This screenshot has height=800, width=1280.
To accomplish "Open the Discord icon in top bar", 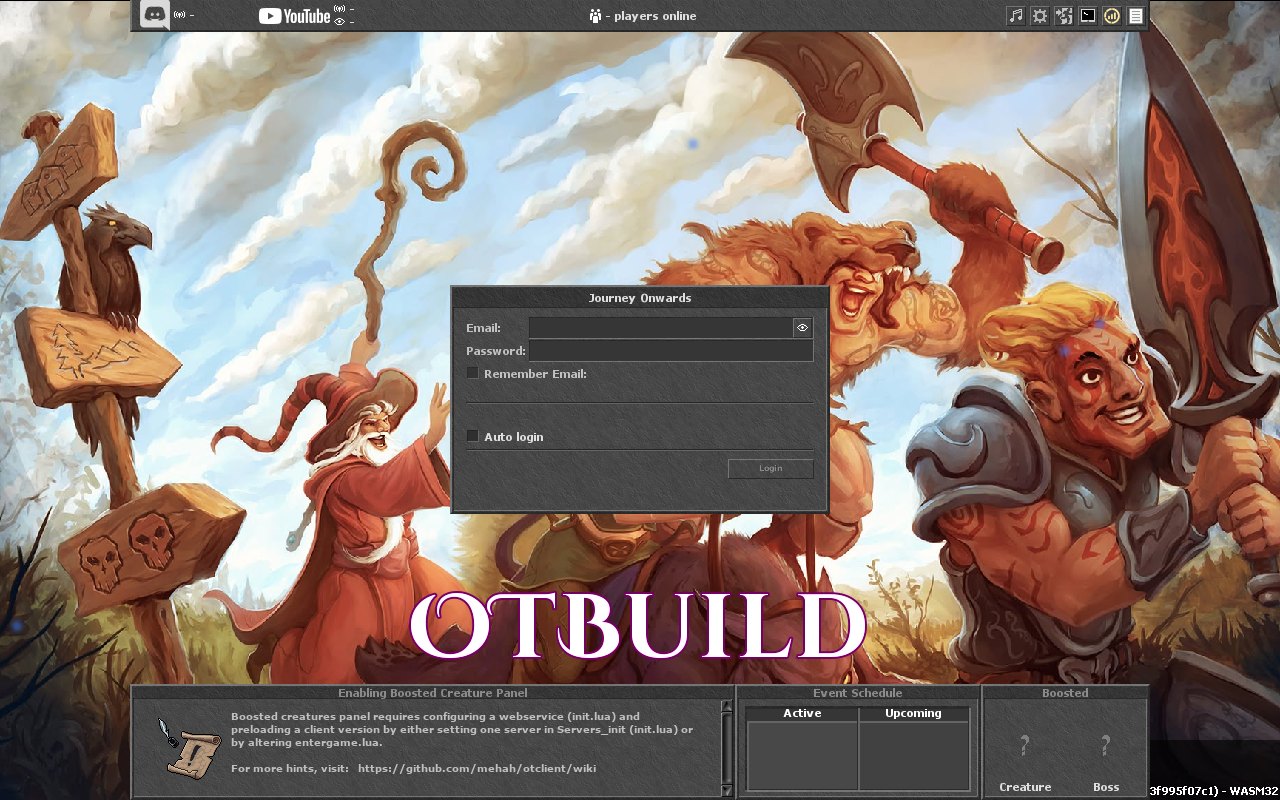I will click(154, 15).
